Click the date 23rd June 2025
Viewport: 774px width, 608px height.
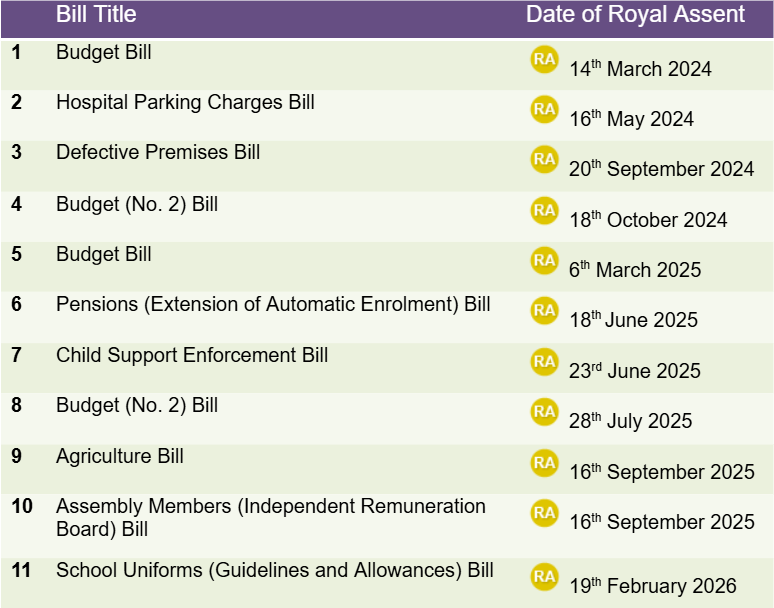tap(635, 371)
